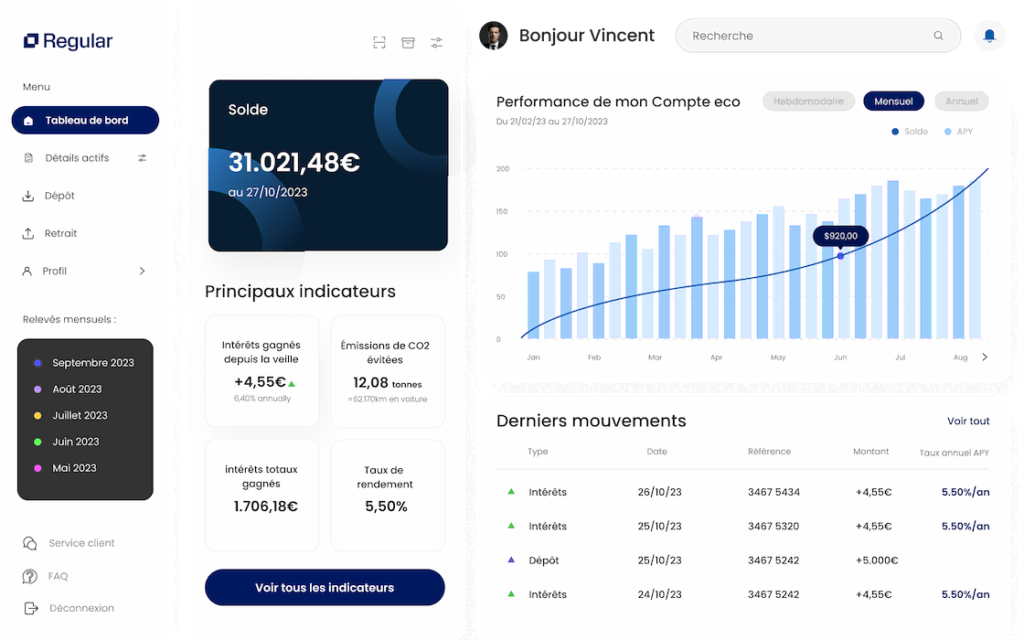Open the filter icon beside Détails actifs
The height and width of the screenshot is (640, 1024).
coord(141,158)
